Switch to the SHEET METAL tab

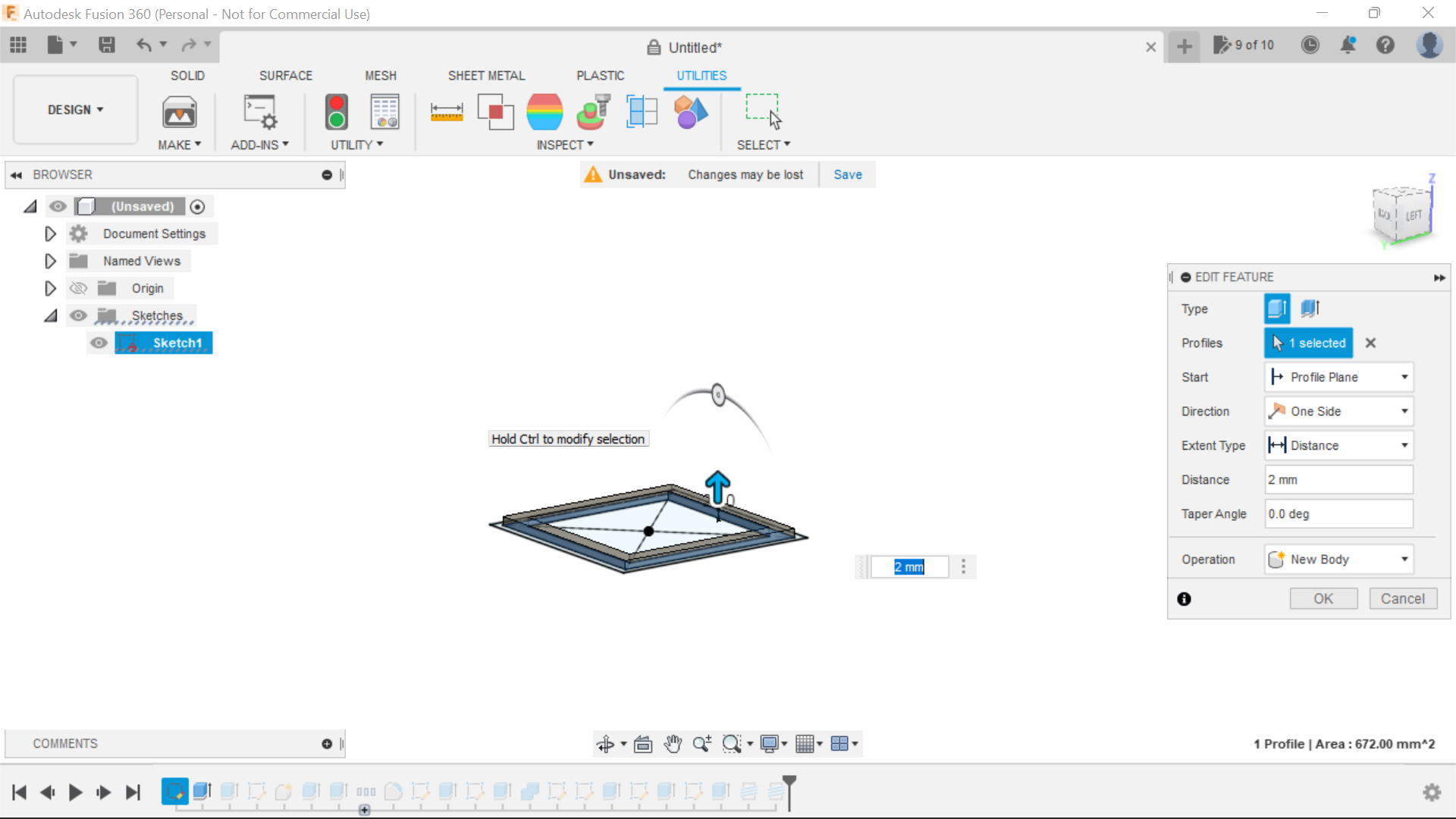pos(486,75)
